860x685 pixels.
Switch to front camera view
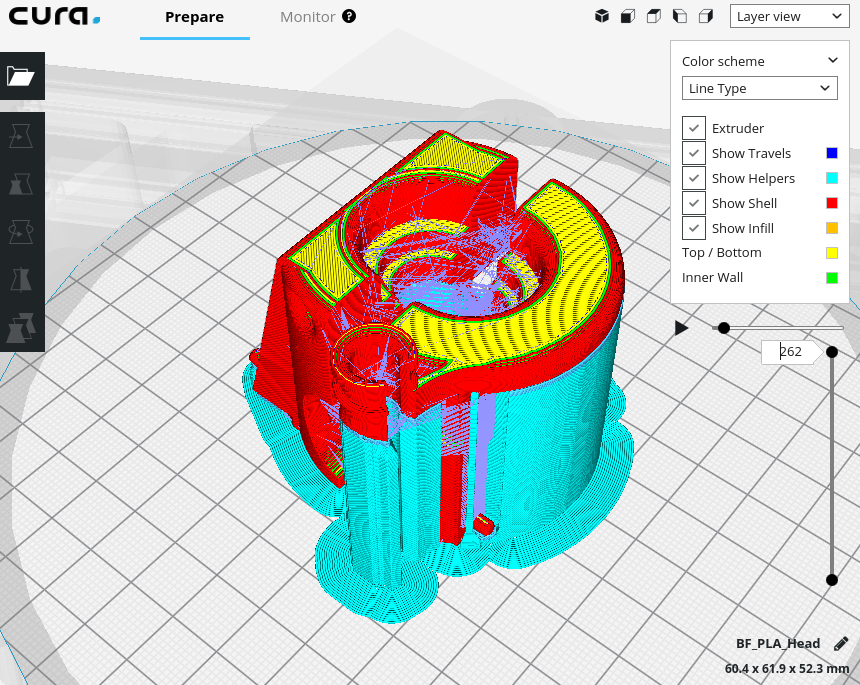(x=627, y=16)
